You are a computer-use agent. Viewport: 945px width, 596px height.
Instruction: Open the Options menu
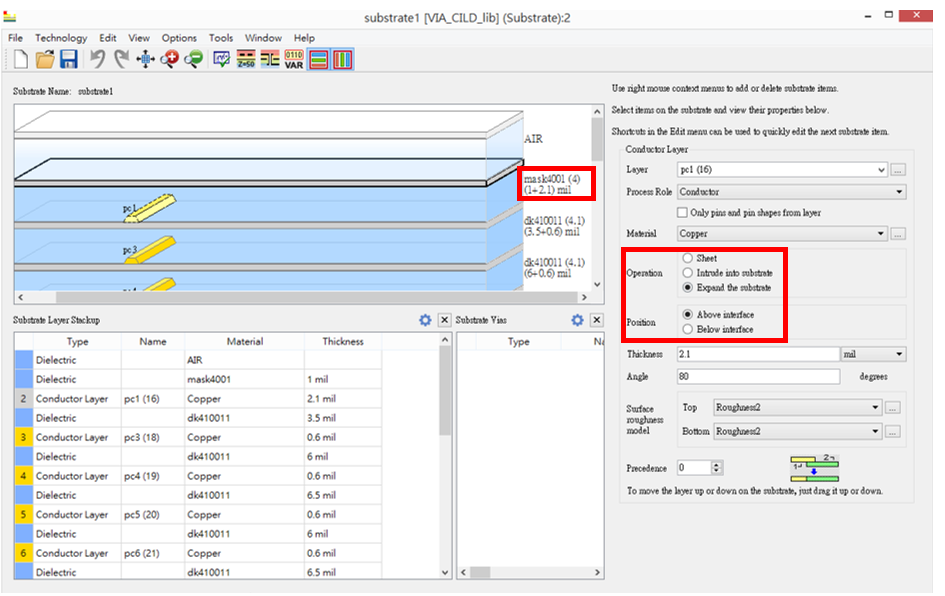point(179,37)
